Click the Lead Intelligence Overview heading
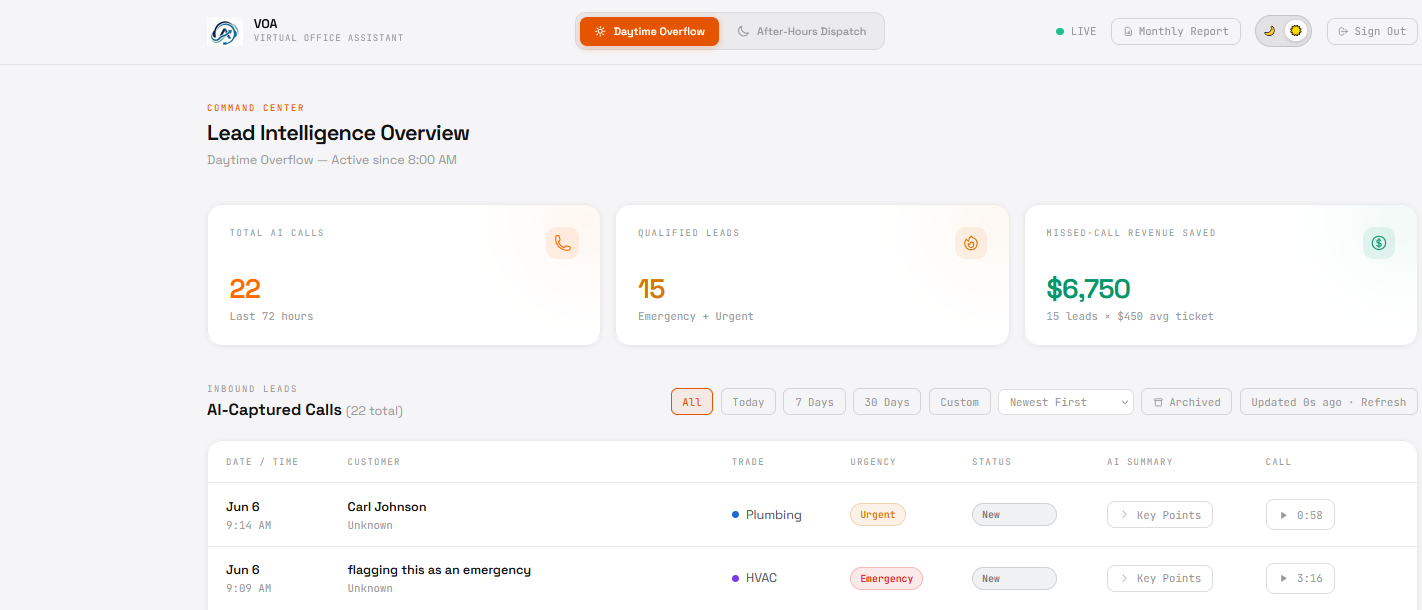The image size is (1422, 610). tap(338, 133)
